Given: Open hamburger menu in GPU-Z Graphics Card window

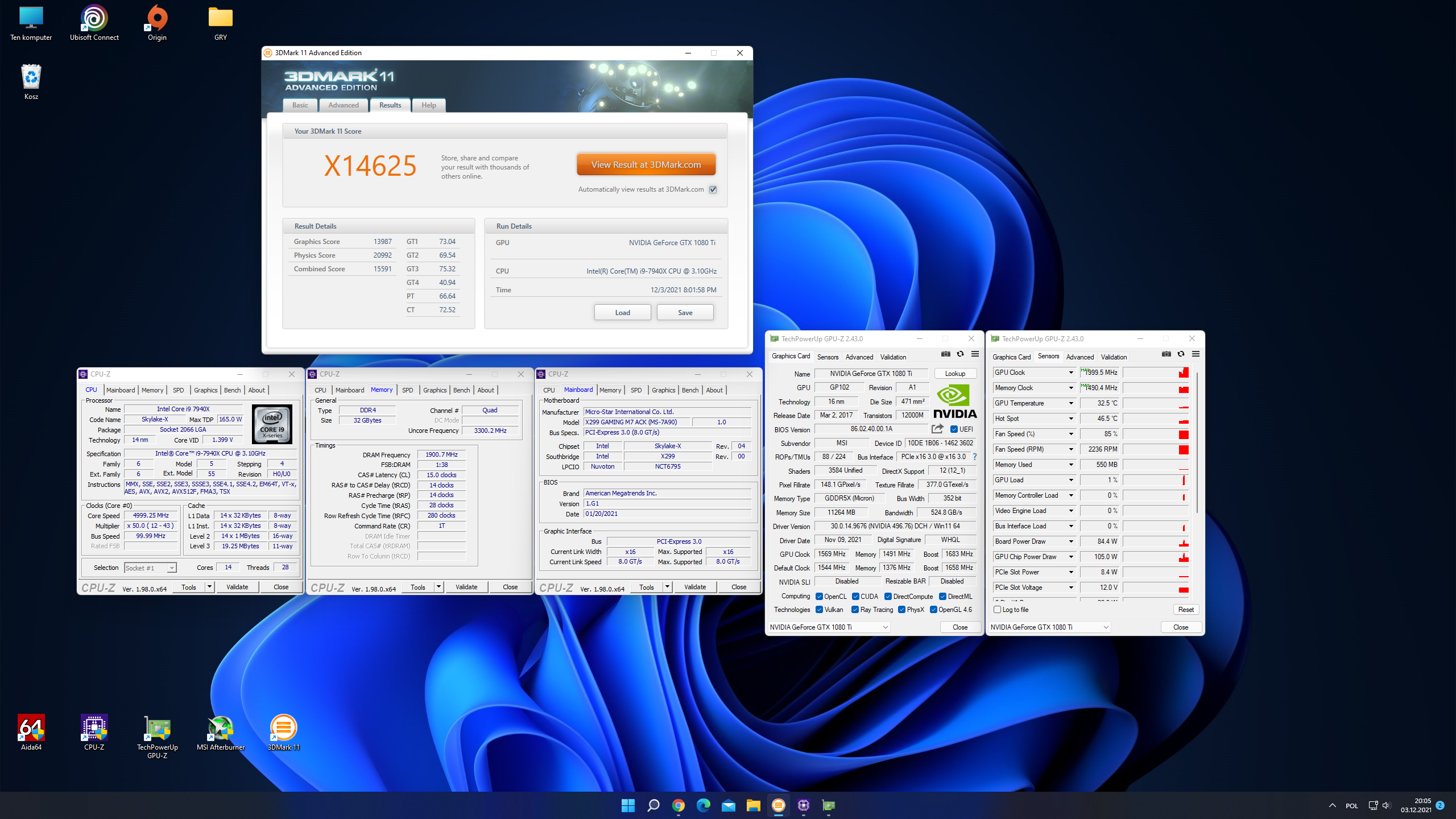Looking at the screenshot, I should point(975,354).
